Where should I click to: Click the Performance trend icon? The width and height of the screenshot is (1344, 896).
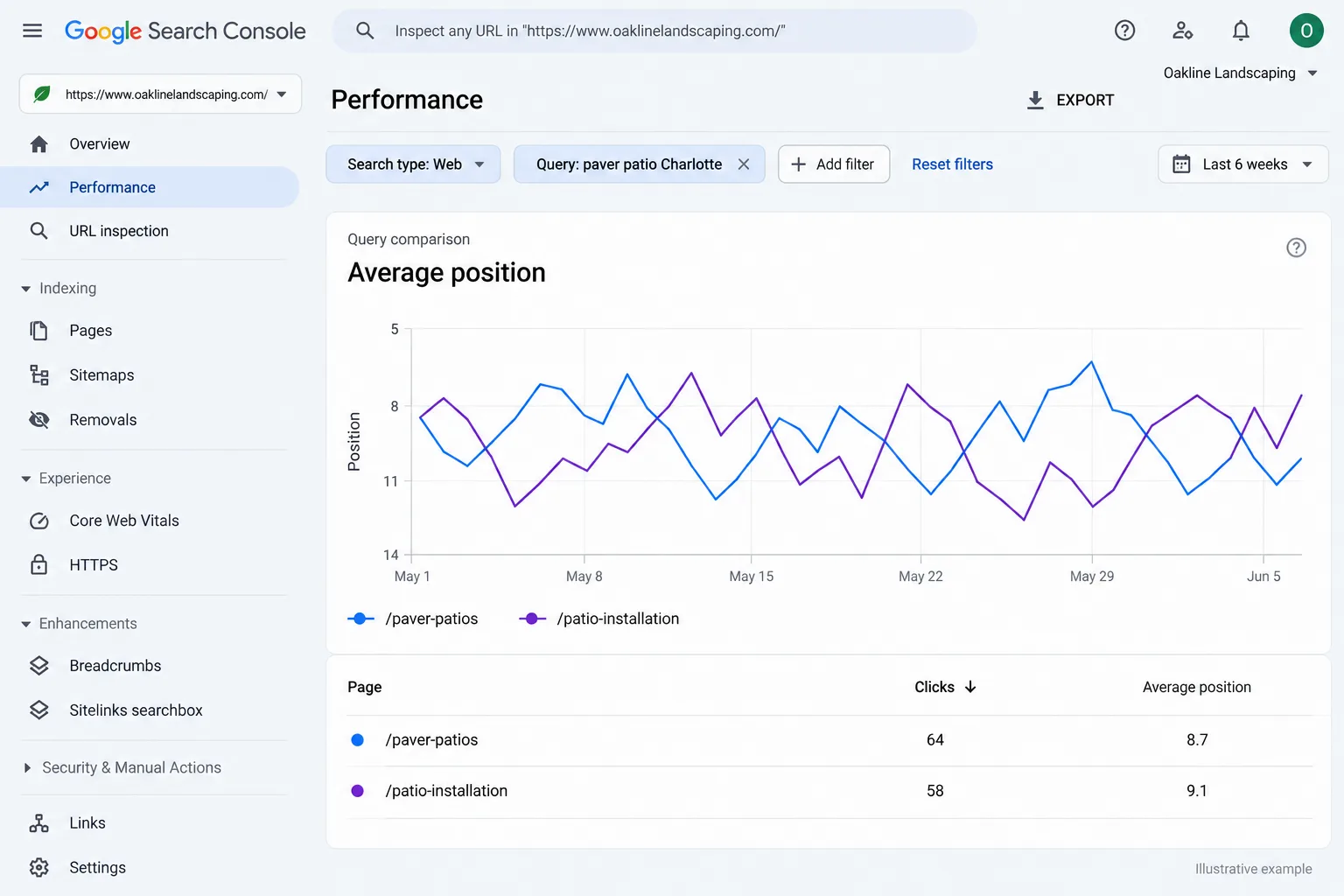tap(38, 187)
